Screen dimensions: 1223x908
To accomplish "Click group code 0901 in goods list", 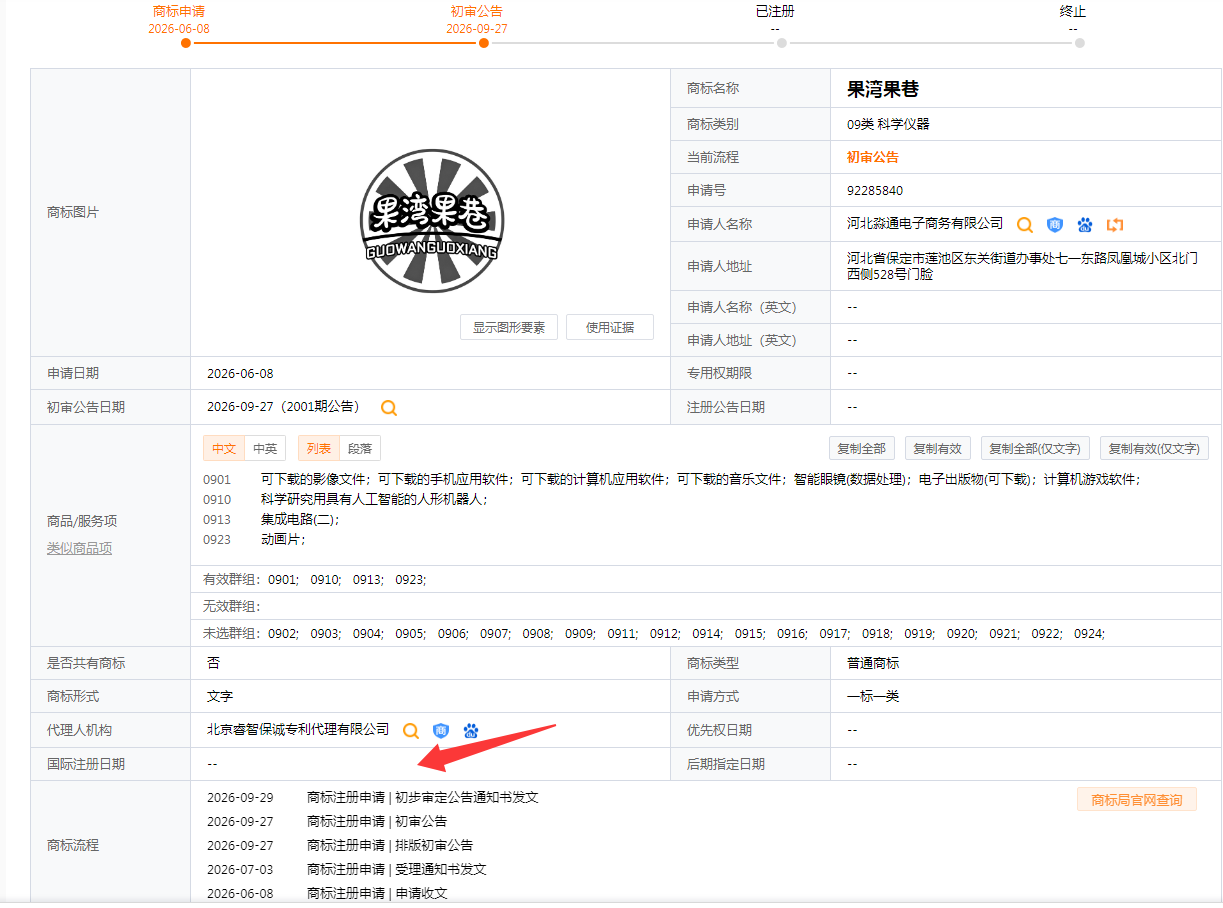I will (217, 480).
